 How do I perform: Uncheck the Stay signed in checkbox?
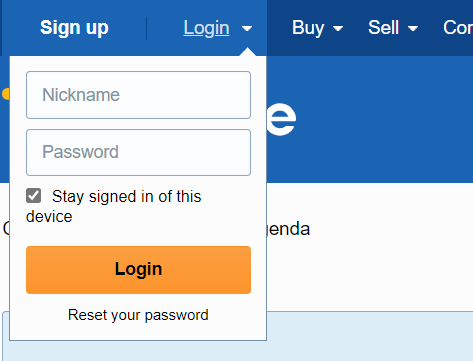[x=34, y=196]
